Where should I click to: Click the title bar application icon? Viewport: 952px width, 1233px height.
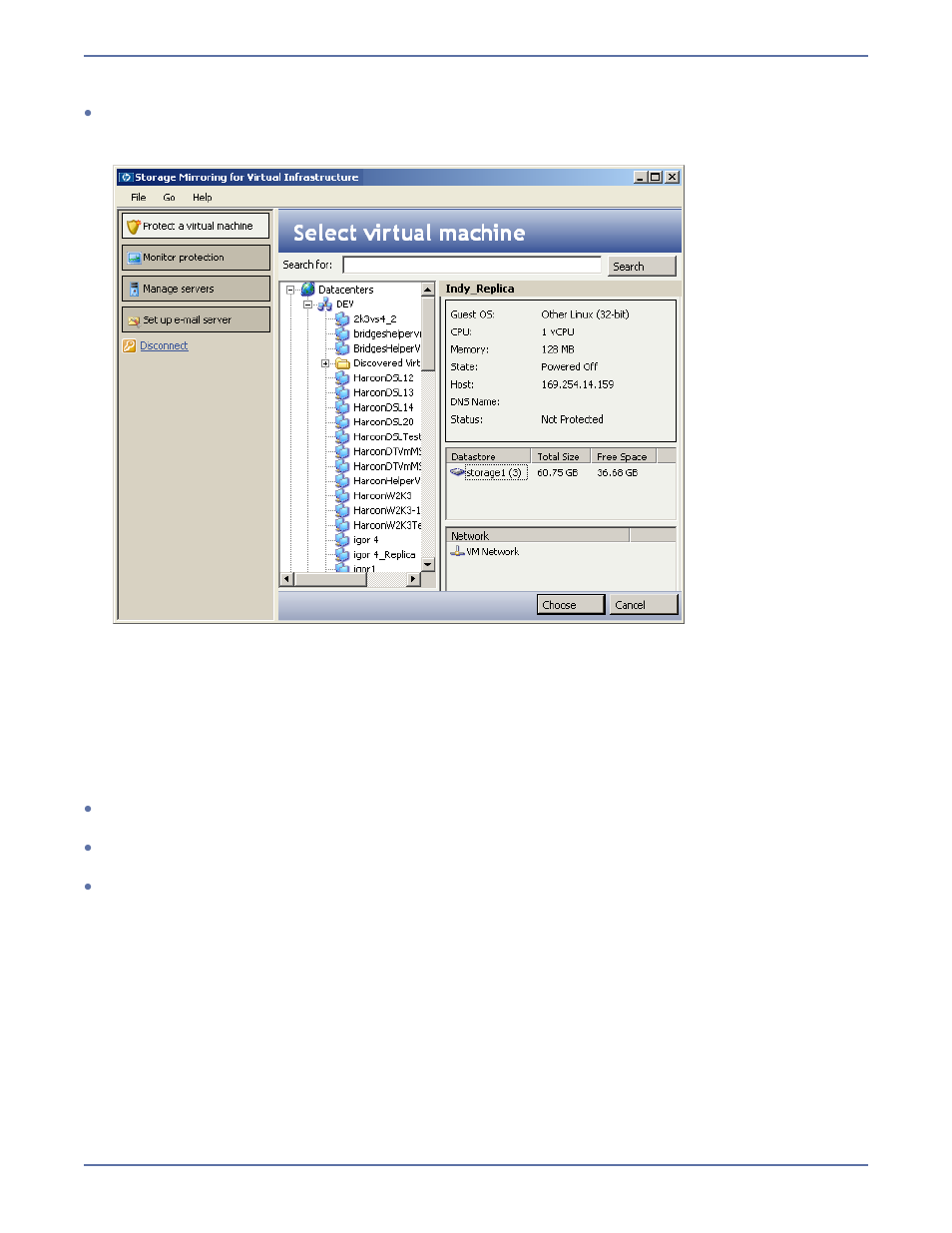point(126,177)
